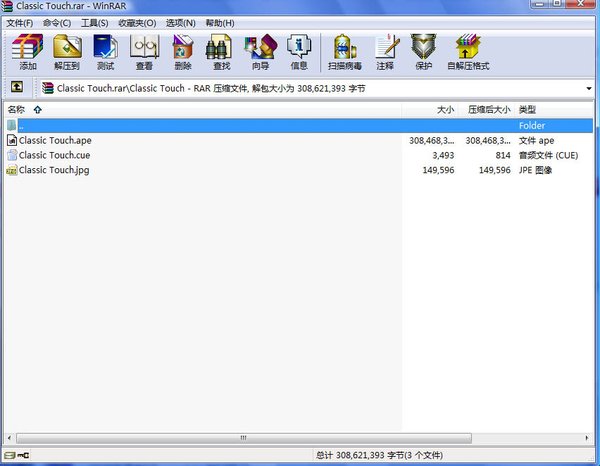Launch the 向导 (Wizard) icon

[261, 52]
